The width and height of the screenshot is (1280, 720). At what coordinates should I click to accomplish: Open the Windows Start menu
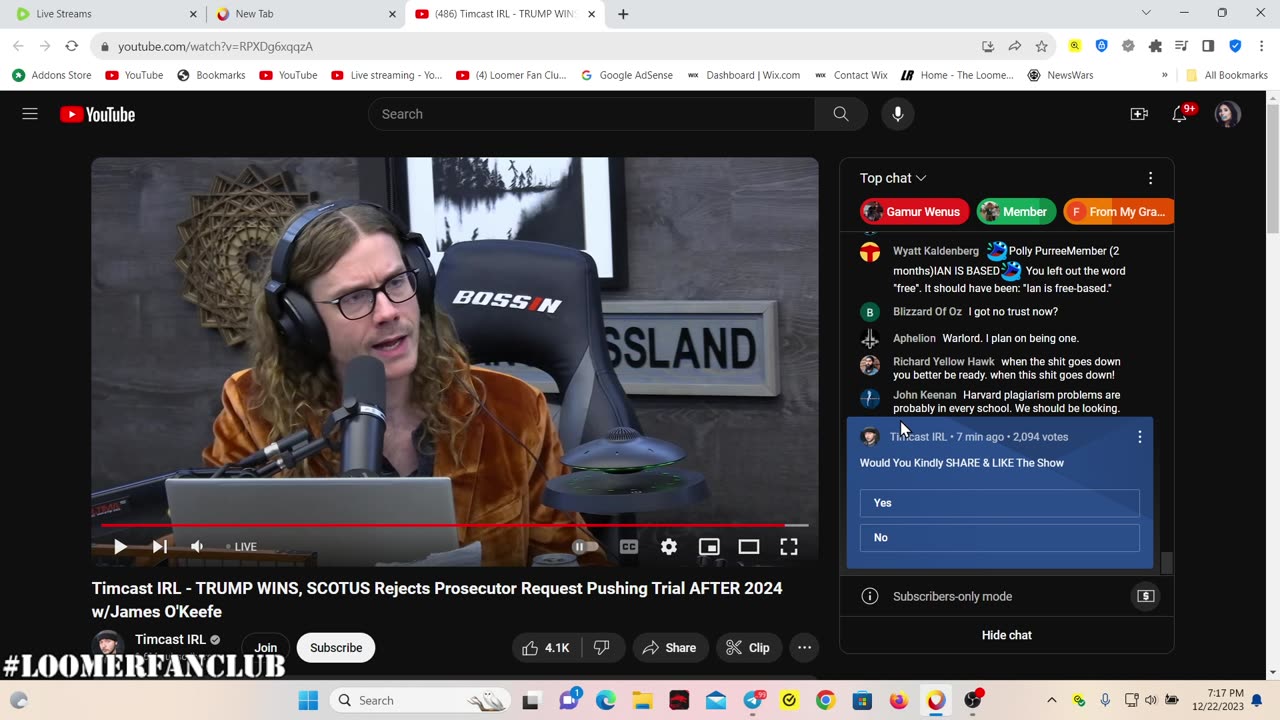308,700
